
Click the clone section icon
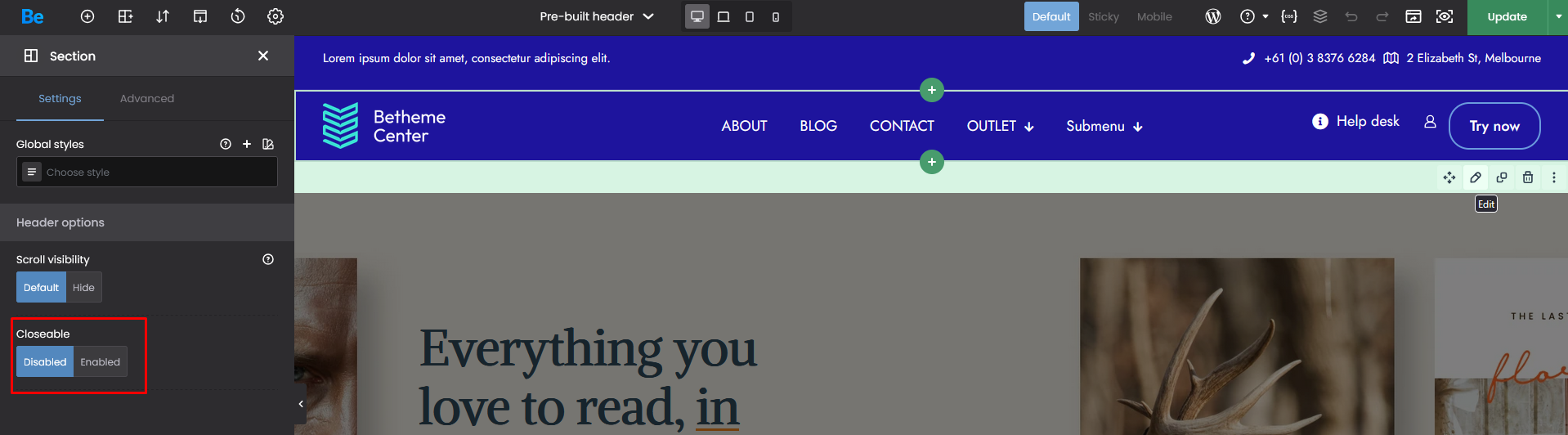(x=1502, y=177)
